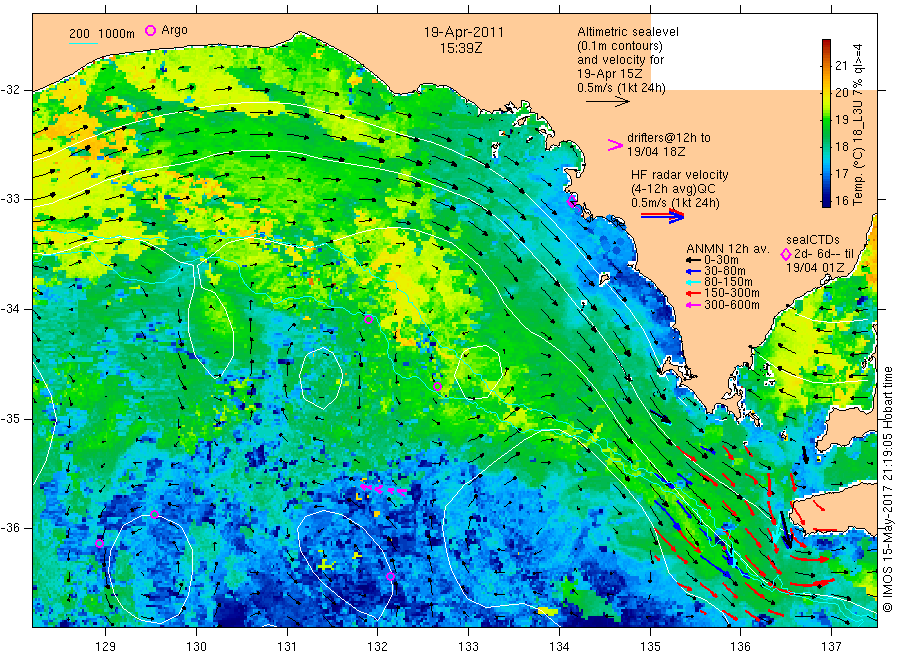Click the 16 tick label on the color bar
The width and height of the screenshot is (900, 660).
(841, 201)
